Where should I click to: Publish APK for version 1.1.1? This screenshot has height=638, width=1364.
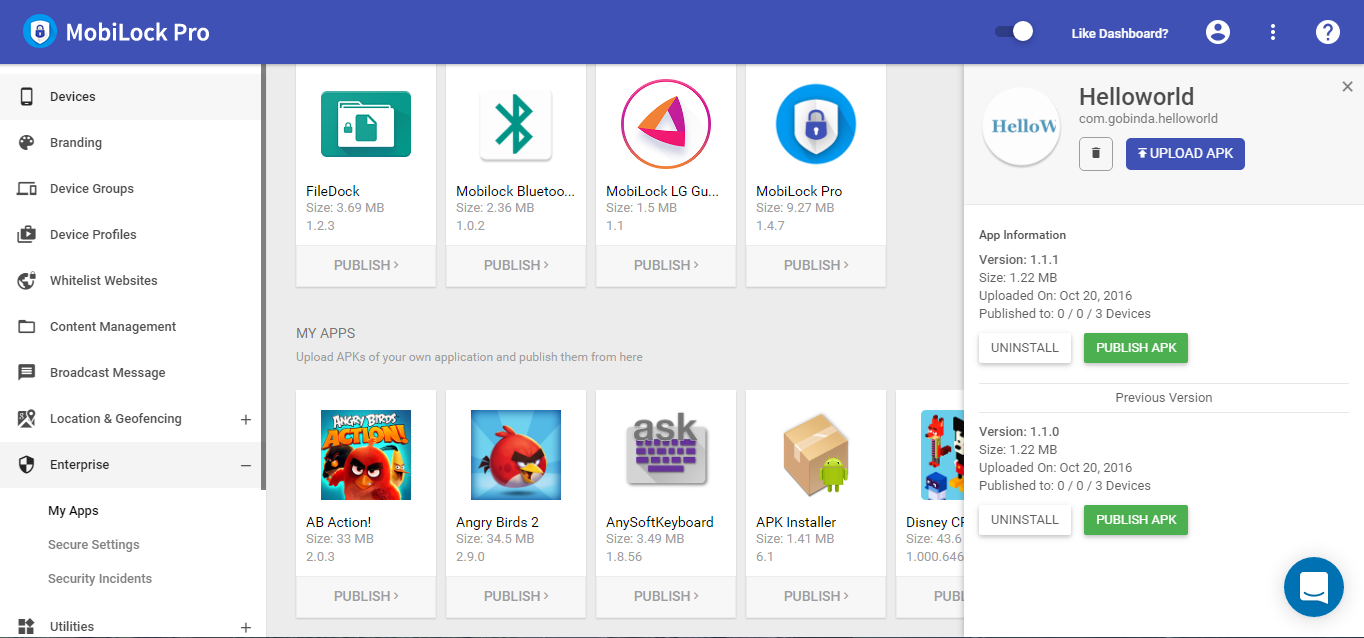point(1136,348)
